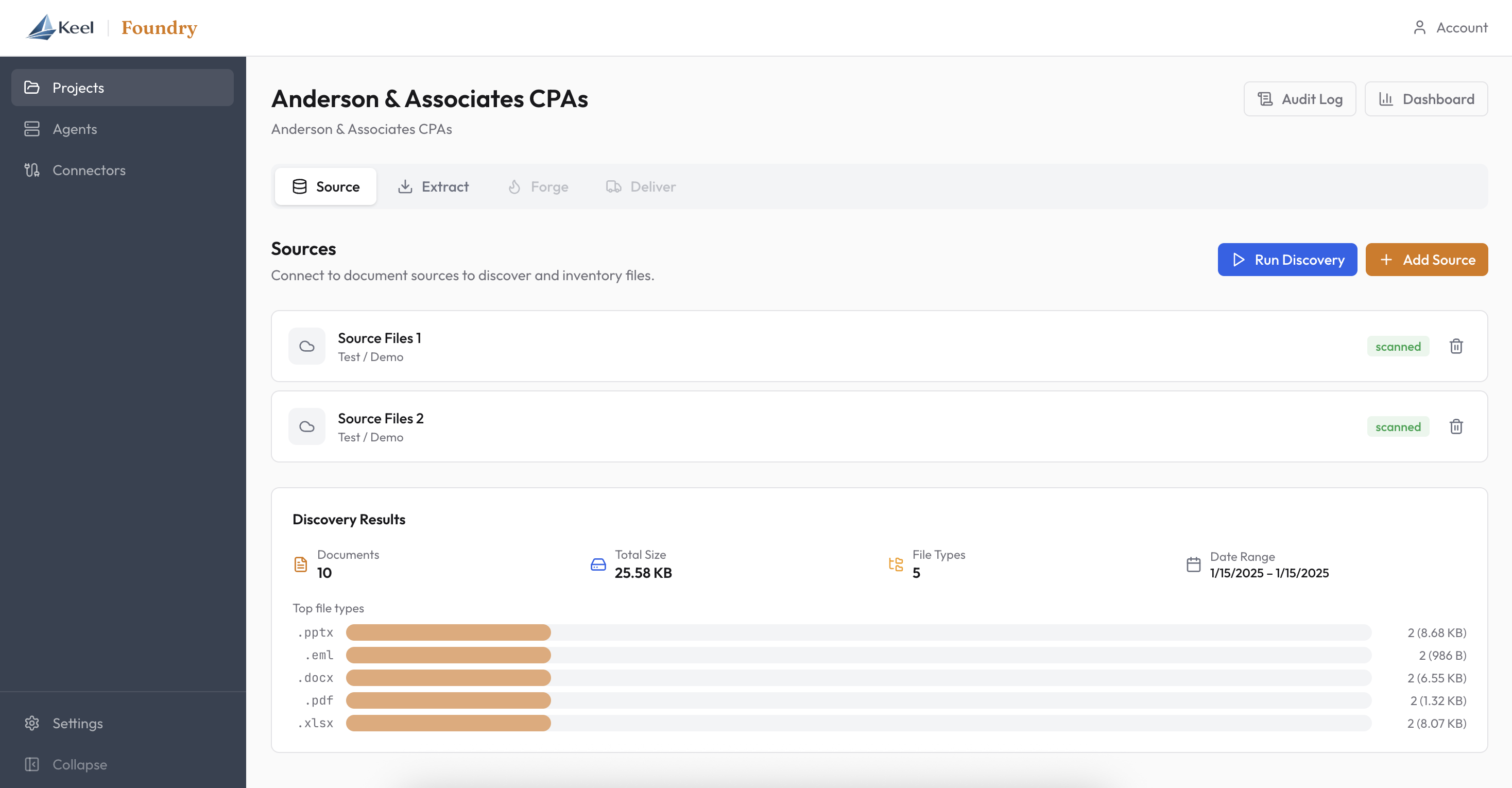Open the Deliver tab
The width and height of the screenshot is (1512, 788).
(x=641, y=187)
